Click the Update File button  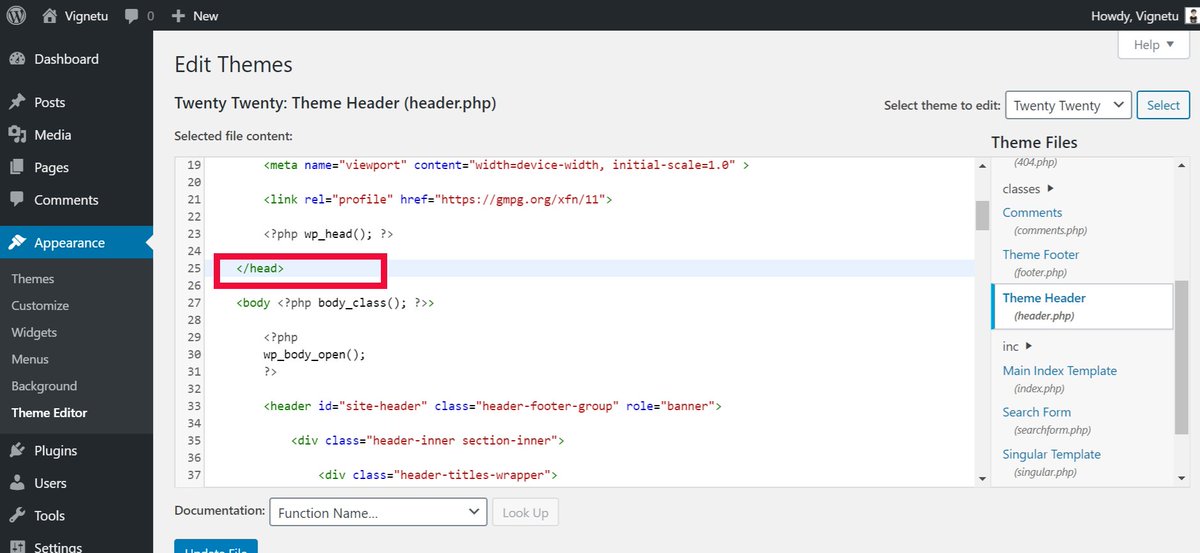click(216, 547)
